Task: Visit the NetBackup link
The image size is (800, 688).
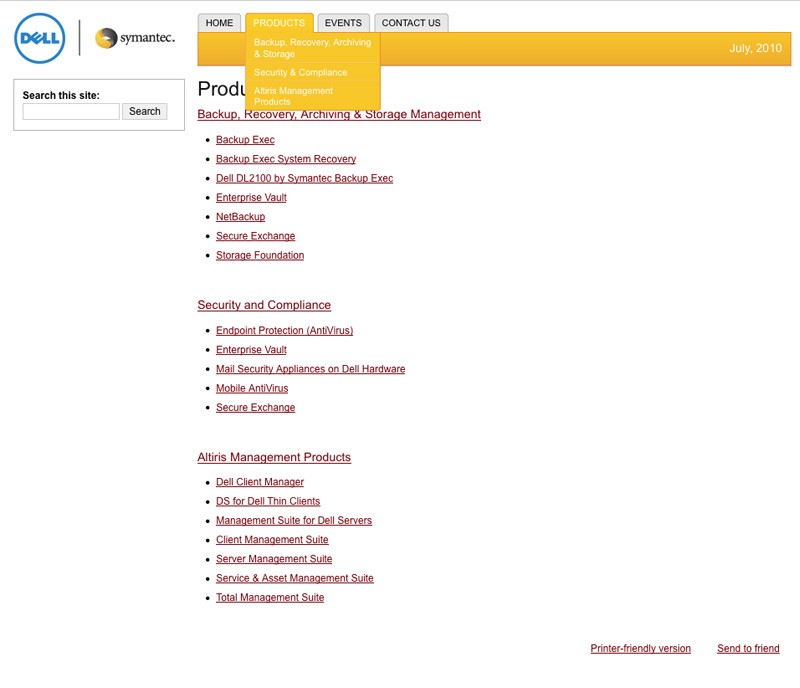Action: 240,217
